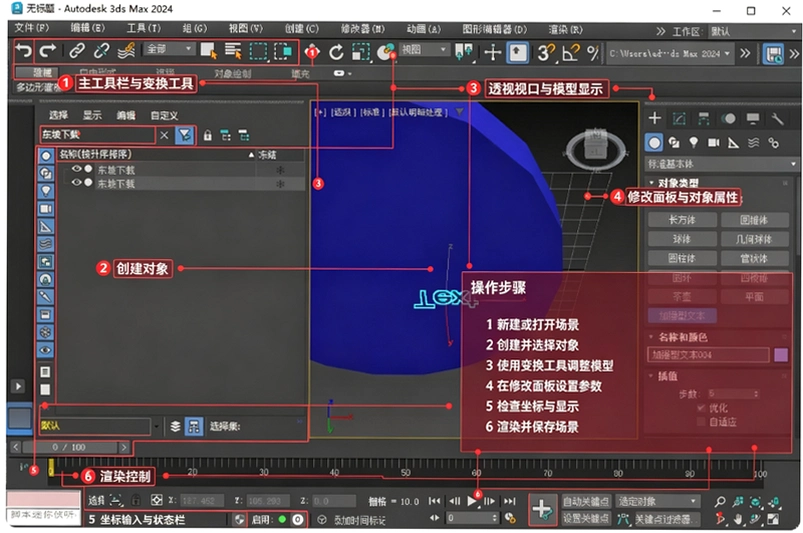The width and height of the screenshot is (803, 533).
Task: Open the 工具(T) menu
Action: [x=143, y=29]
